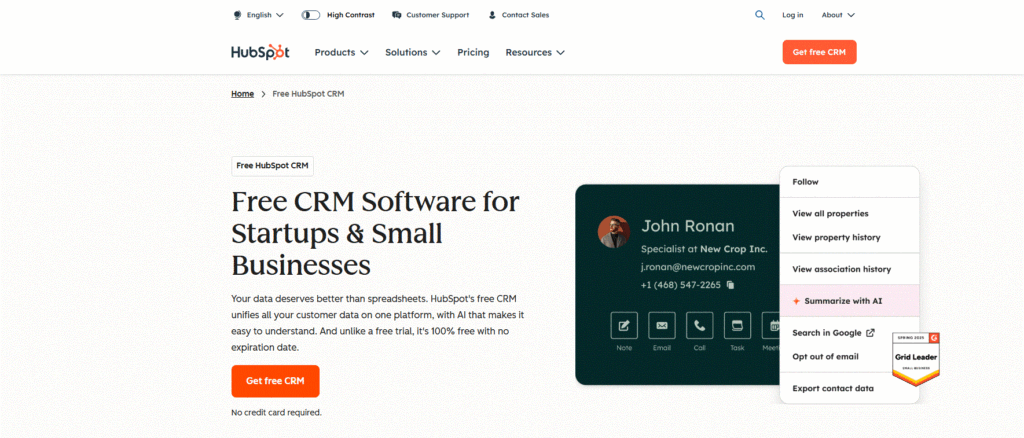
Task: Expand the About dropdown
Action: 838,15
